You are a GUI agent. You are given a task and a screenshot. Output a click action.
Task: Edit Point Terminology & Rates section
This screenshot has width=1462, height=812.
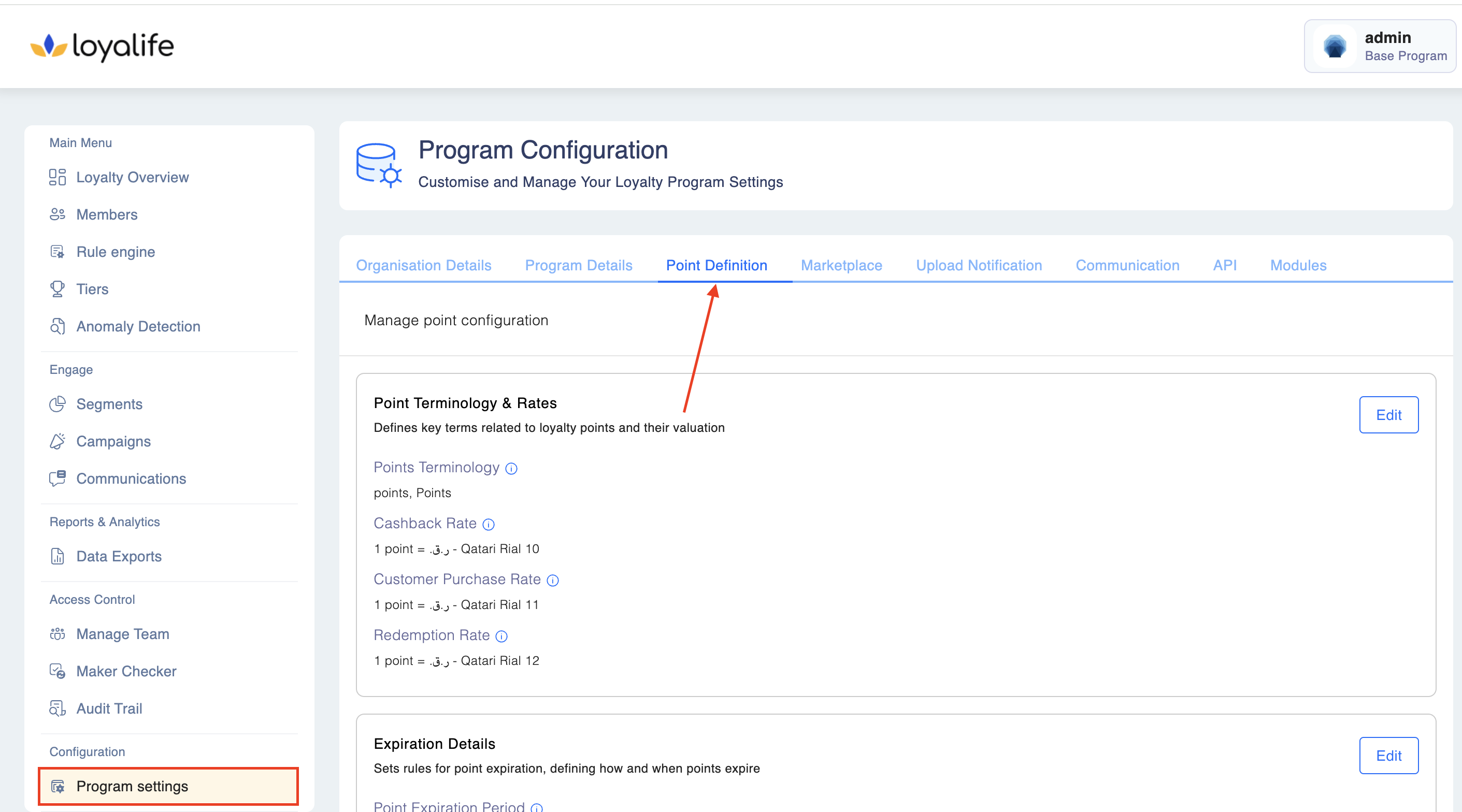pos(1388,415)
